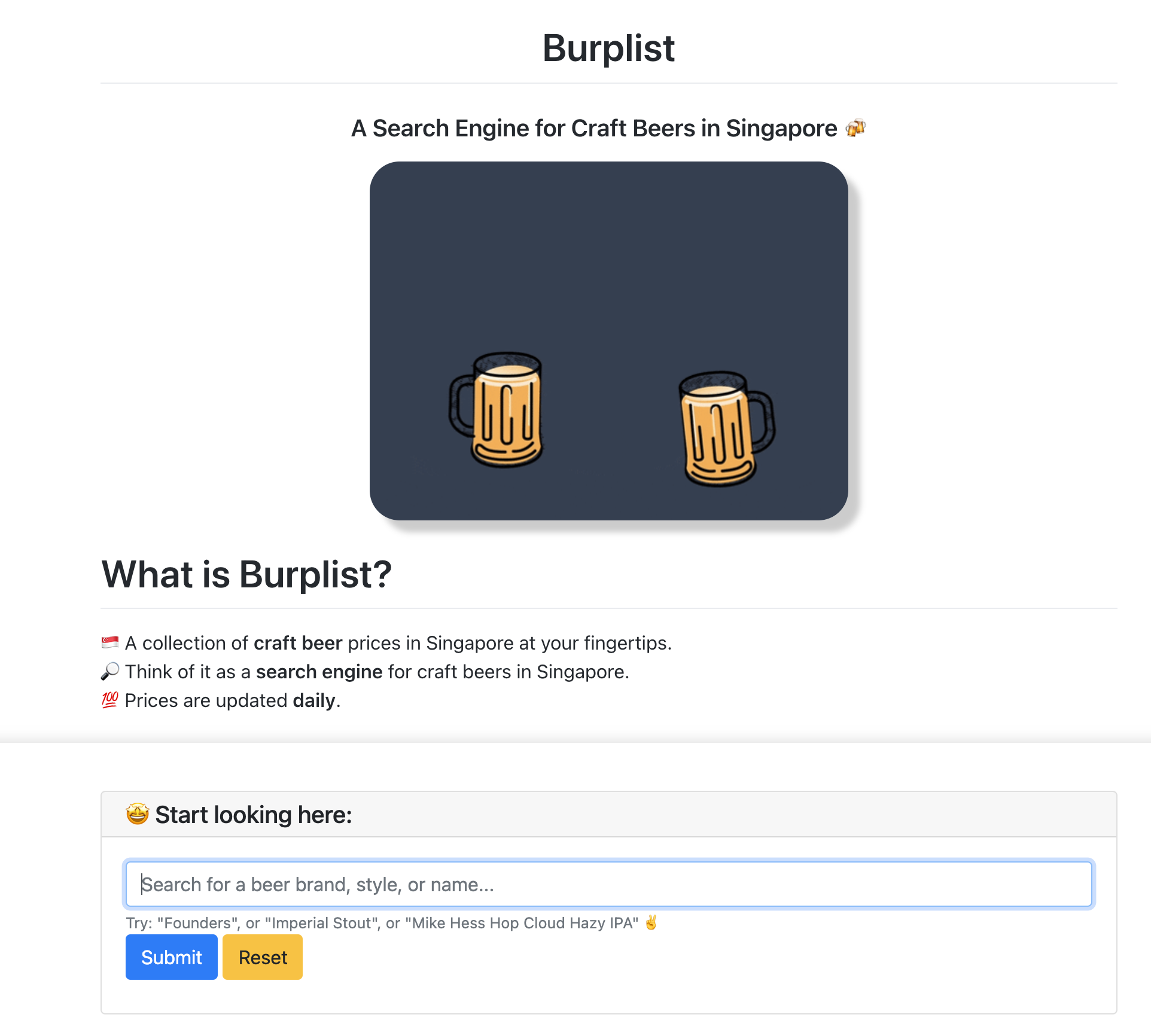Click the clinking beer mugs emoji in the subtitle

[x=855, y=127]
